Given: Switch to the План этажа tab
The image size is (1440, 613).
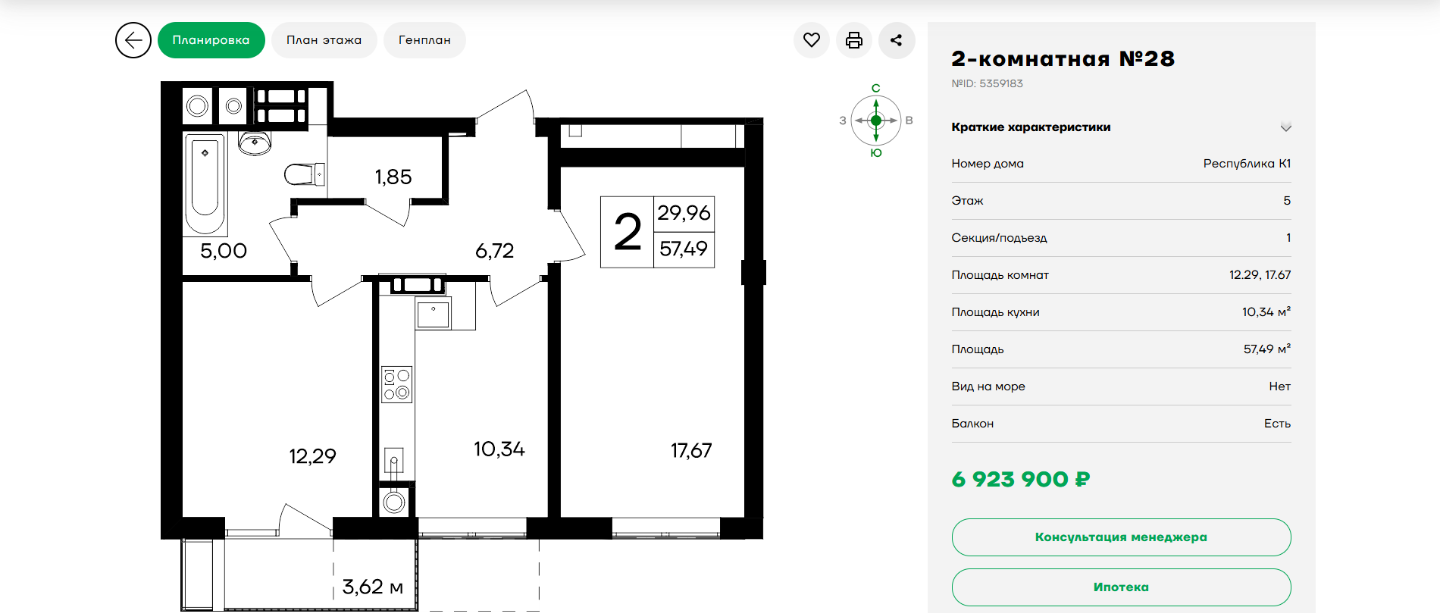Looking at the screenshot, I should [324, 41].
